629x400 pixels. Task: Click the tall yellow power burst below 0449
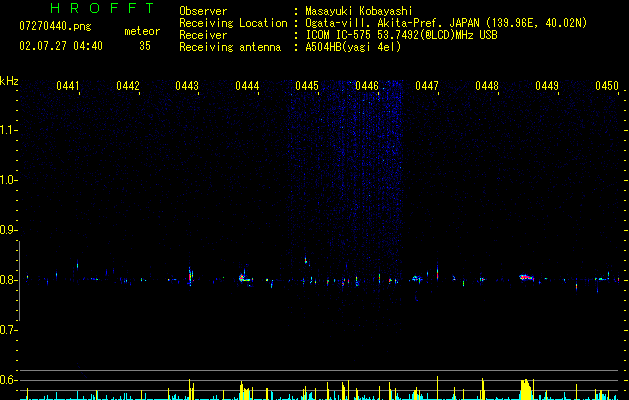coord(526,389)
